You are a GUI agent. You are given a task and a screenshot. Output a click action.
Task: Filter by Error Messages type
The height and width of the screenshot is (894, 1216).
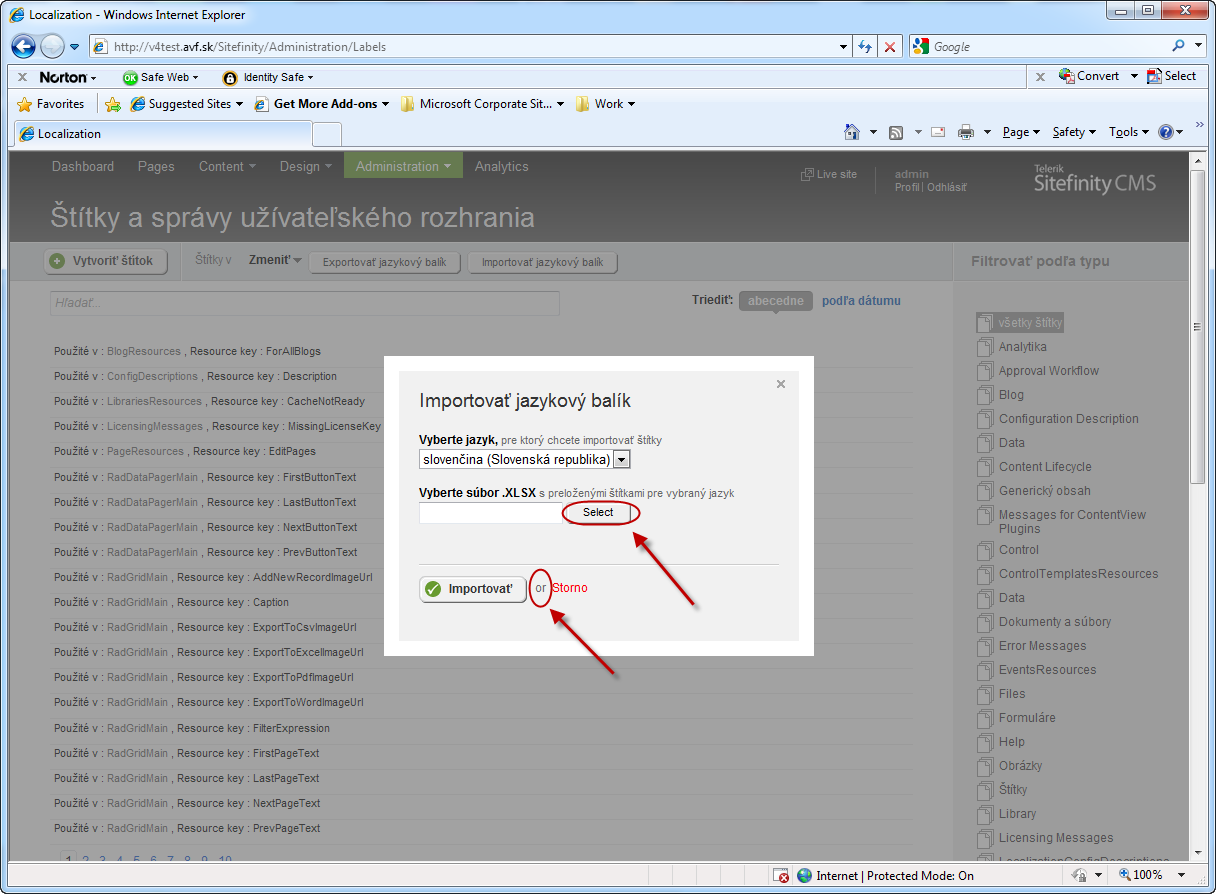coord(1042,646)
